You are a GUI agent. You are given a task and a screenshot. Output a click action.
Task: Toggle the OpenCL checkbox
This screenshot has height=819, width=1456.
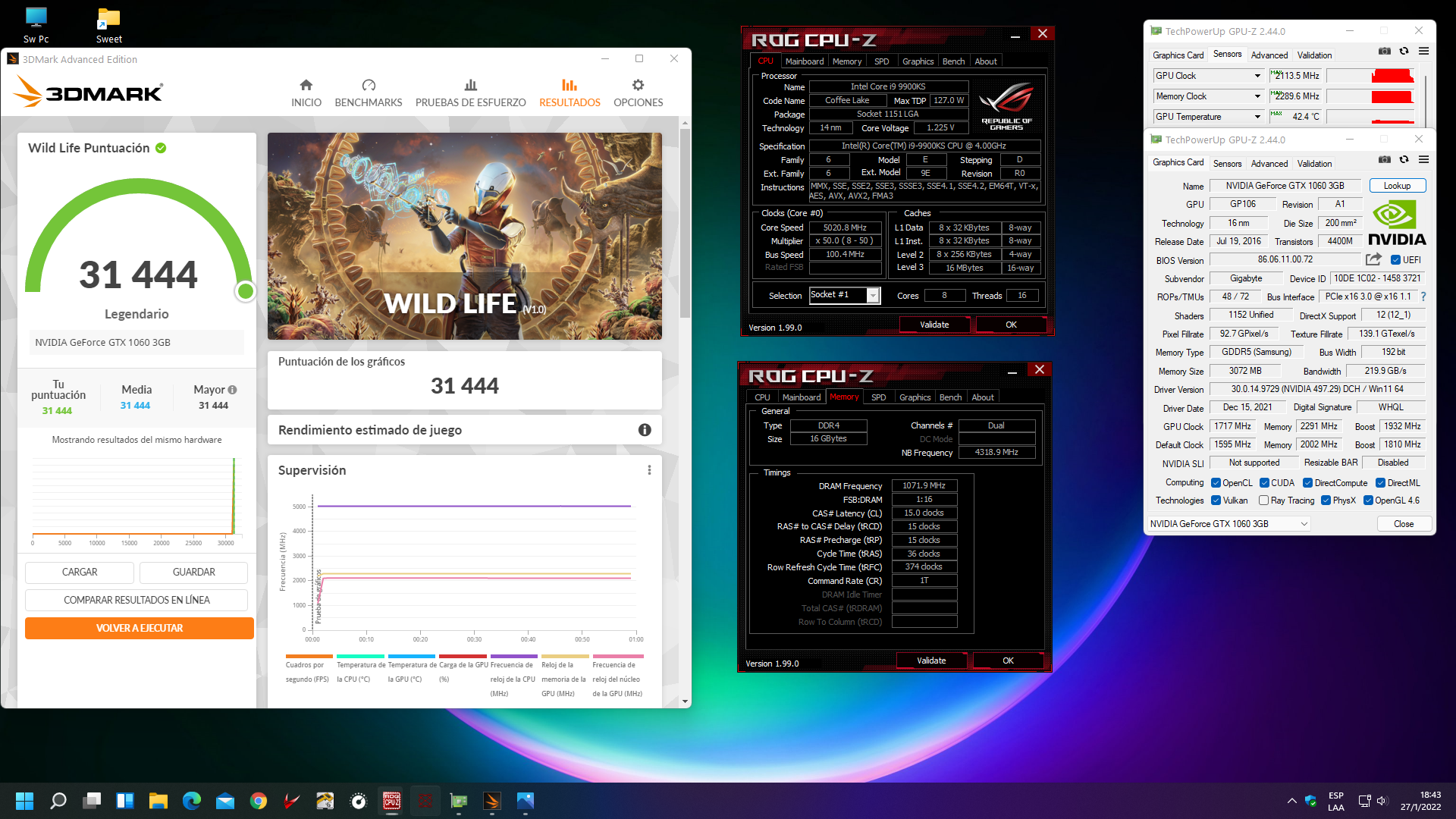[x=1216, y=483]
